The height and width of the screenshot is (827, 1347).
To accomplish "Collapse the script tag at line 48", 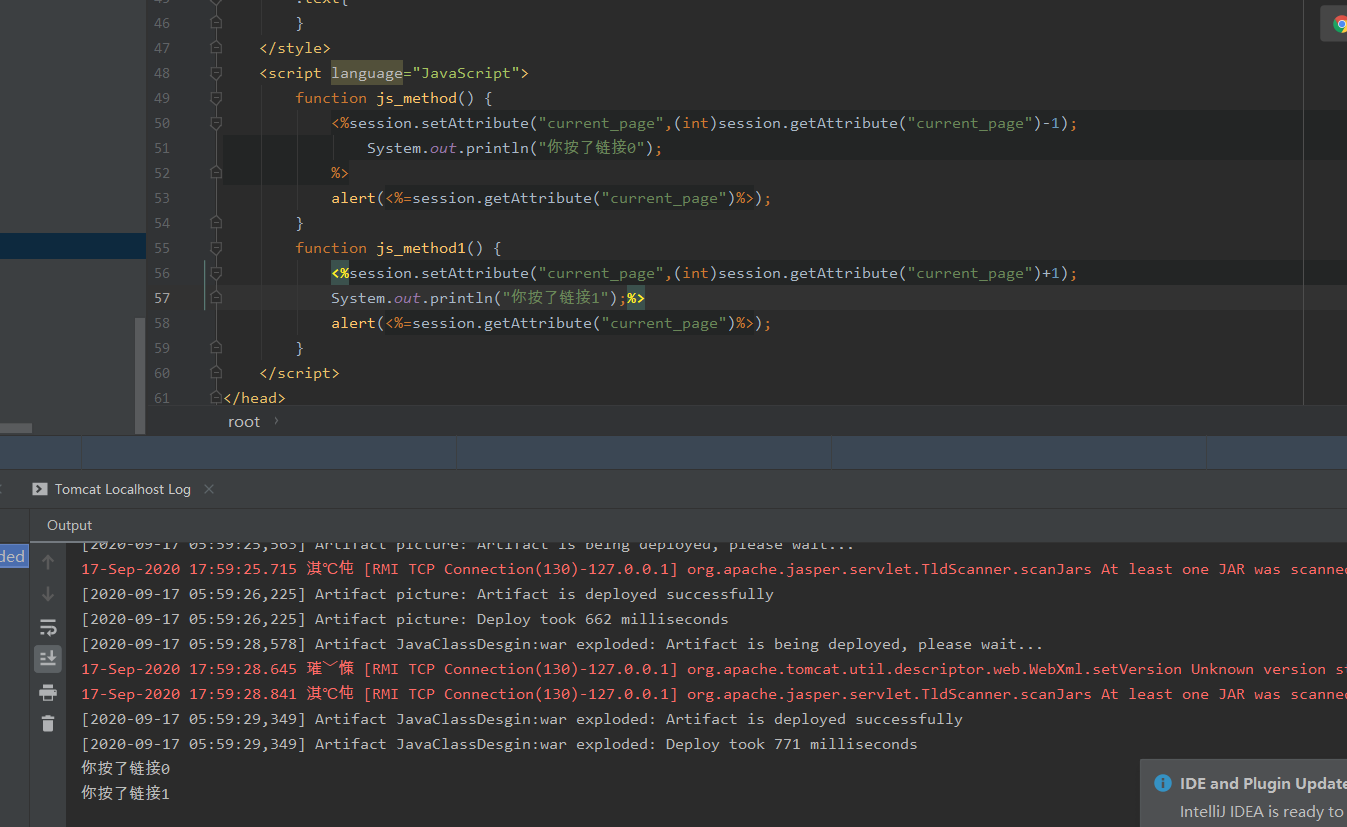I will tap(216, 73).
